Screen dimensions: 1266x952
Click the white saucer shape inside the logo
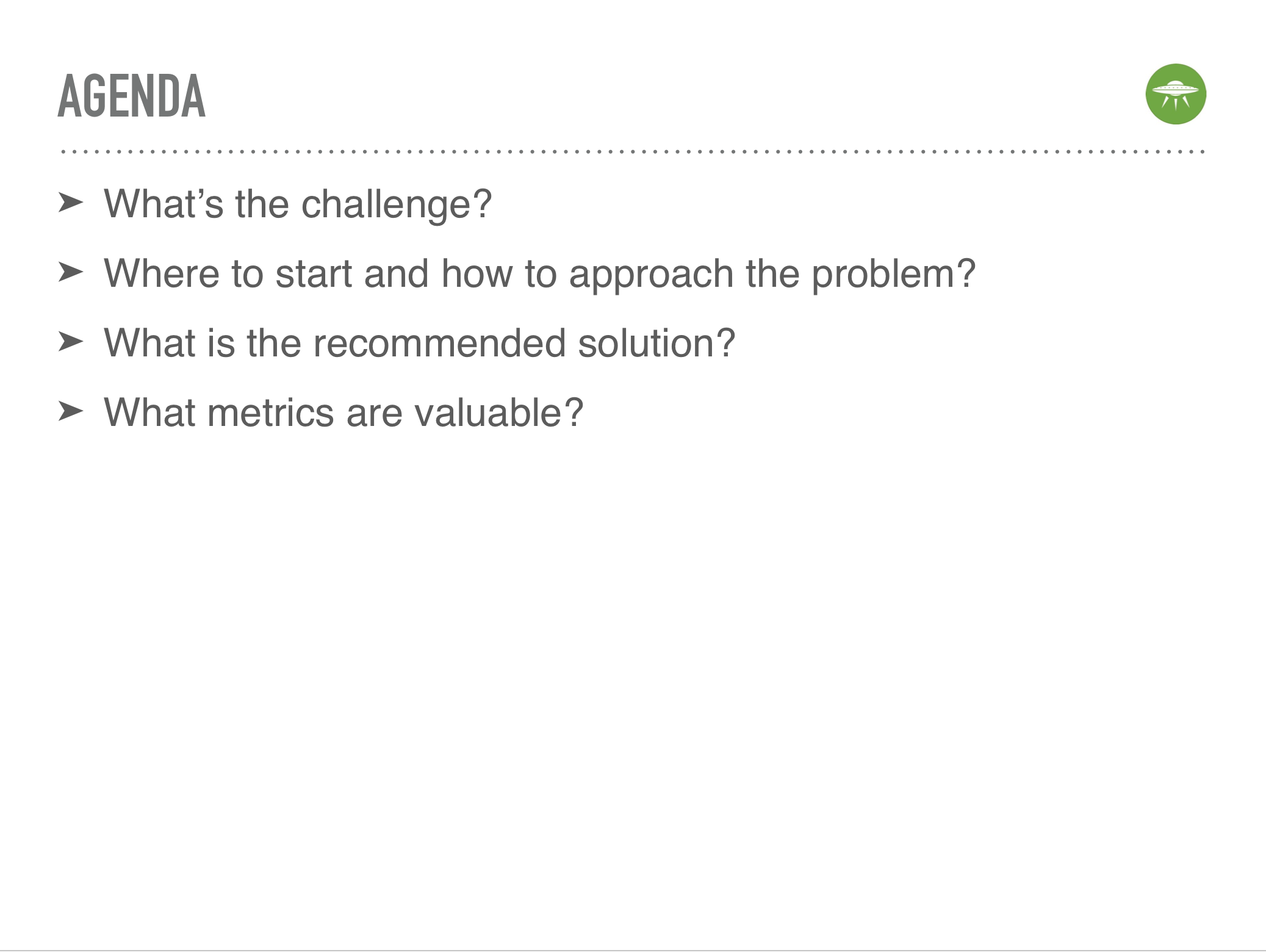[x=1176, y=92]
